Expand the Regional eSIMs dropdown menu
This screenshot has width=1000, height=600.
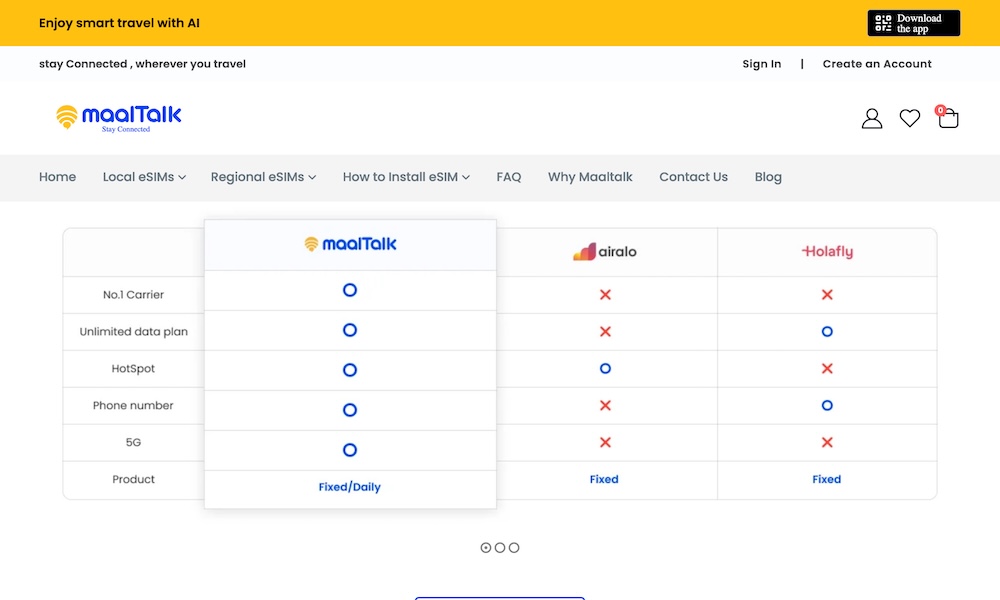tap(263, 177)
